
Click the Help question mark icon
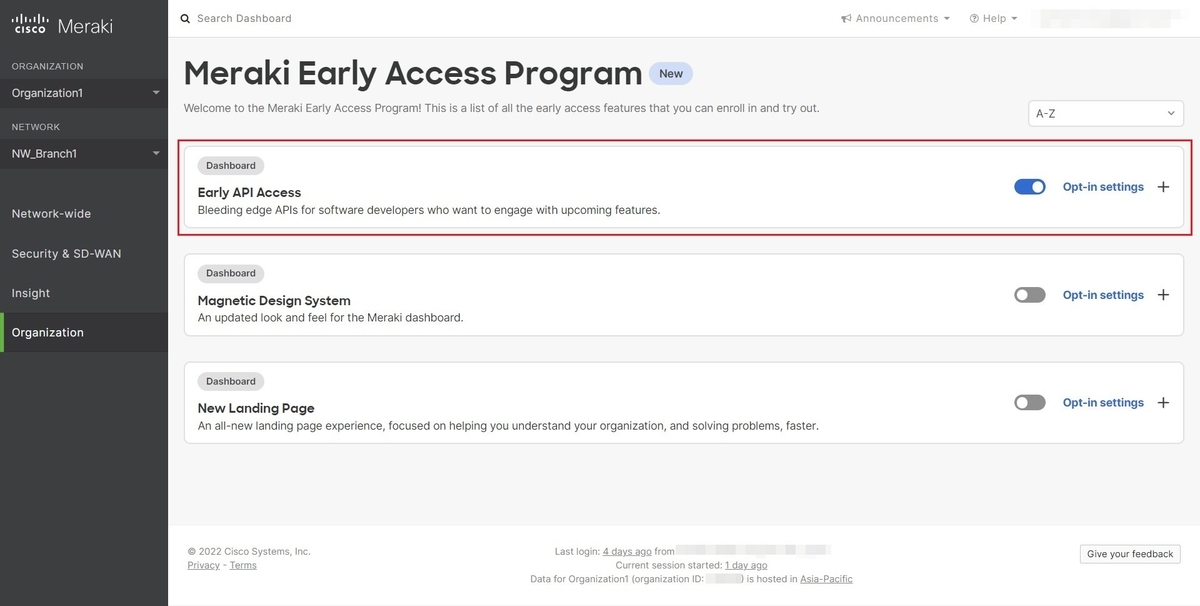tap(973, 18)
